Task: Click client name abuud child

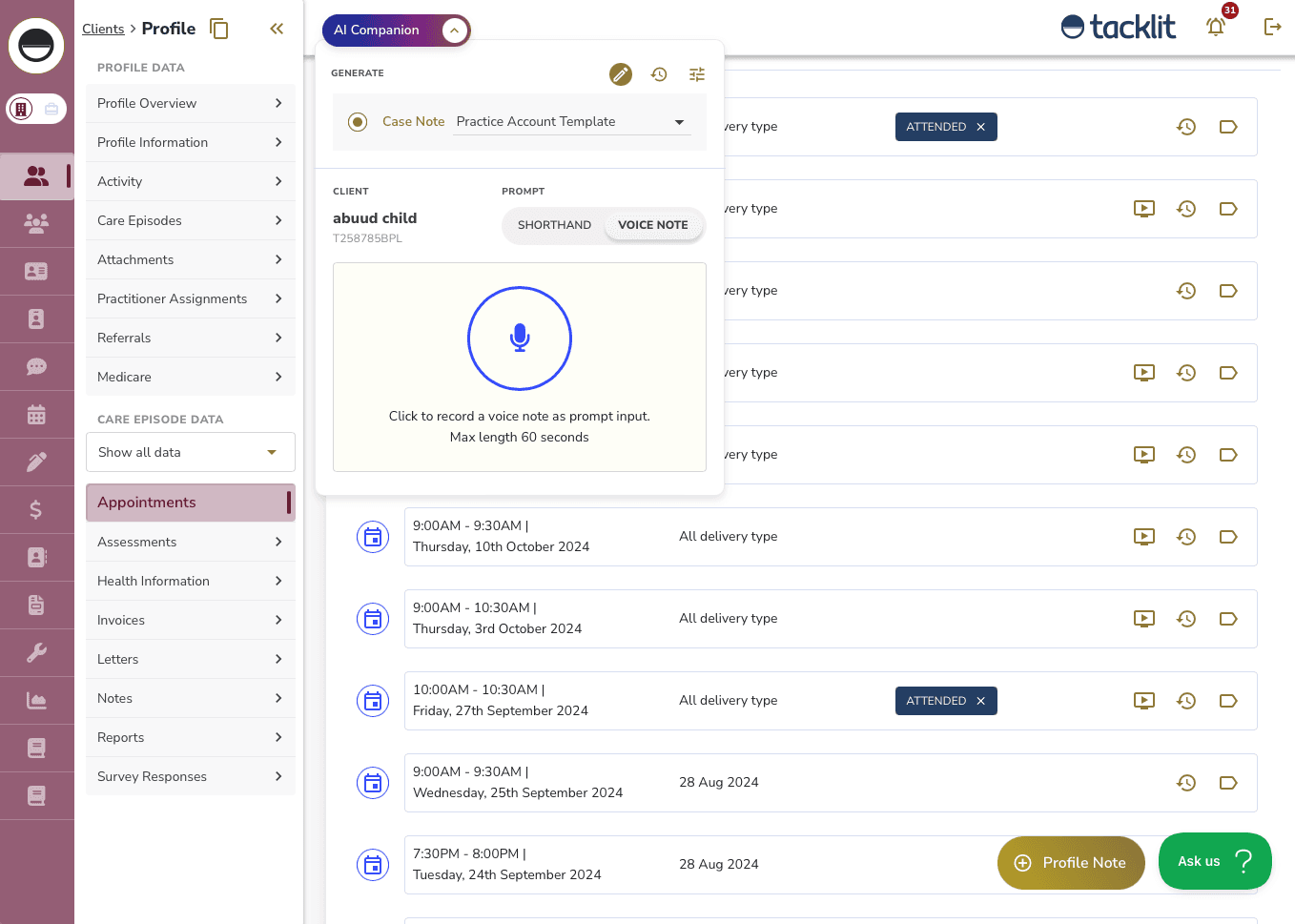Action: tap(375, 218)
